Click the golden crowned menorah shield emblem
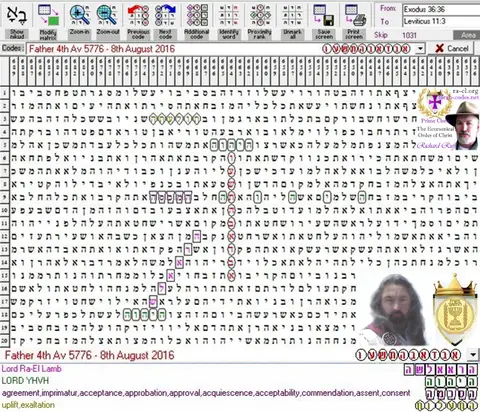 click(x=455, y=309)
